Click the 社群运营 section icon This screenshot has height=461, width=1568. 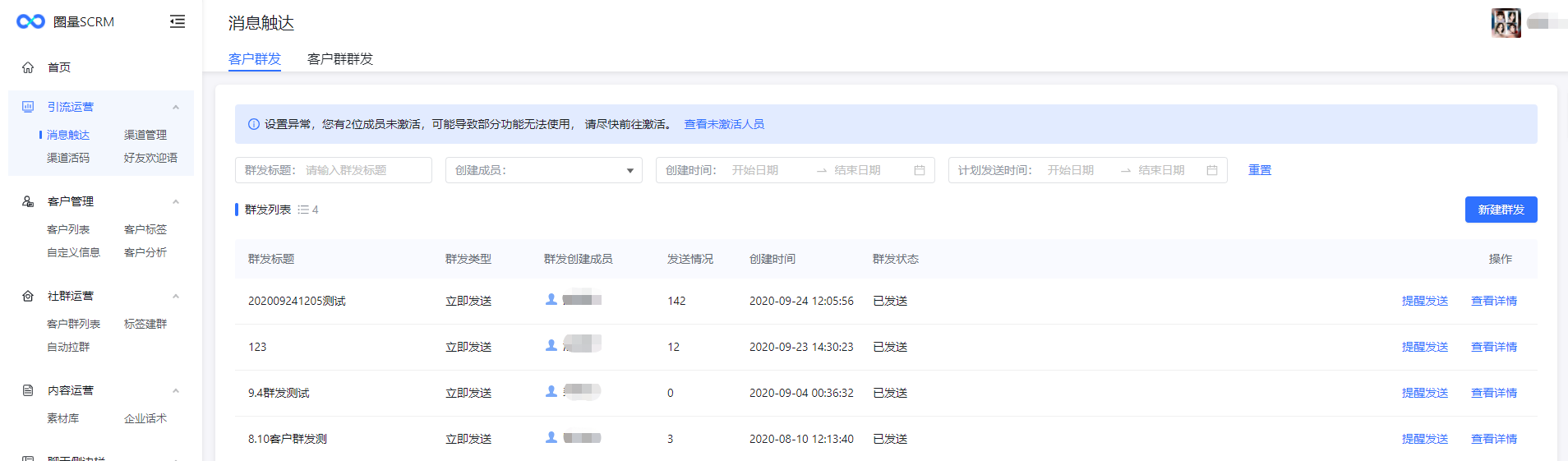[x=28, y=296]
